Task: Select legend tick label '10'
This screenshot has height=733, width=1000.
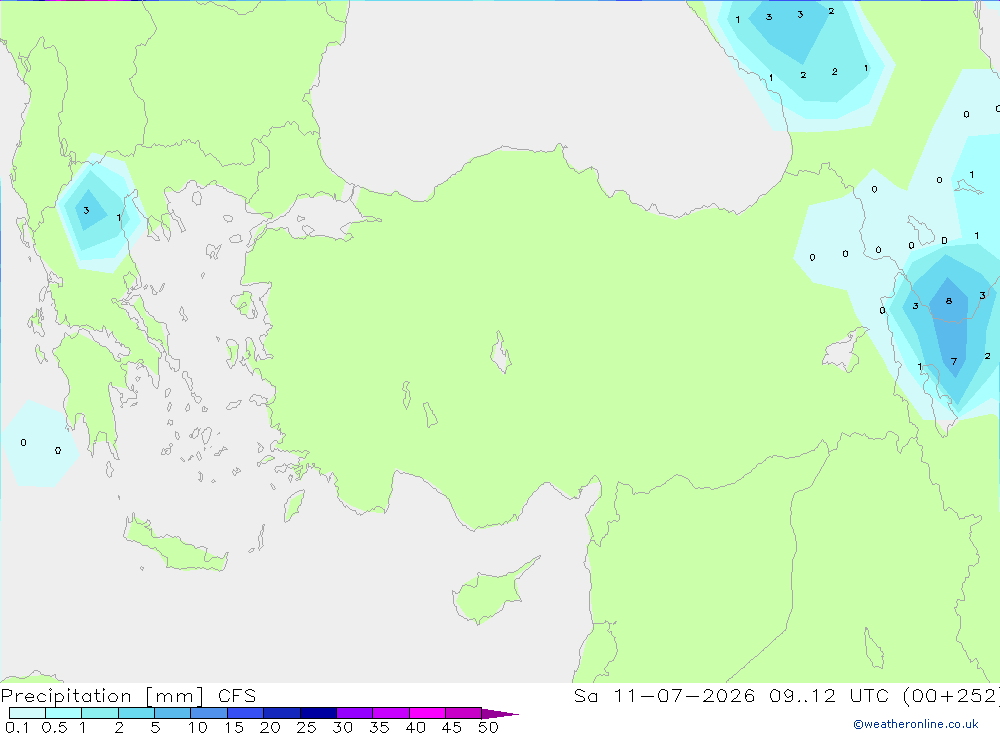Action: (x=198, y=727)
